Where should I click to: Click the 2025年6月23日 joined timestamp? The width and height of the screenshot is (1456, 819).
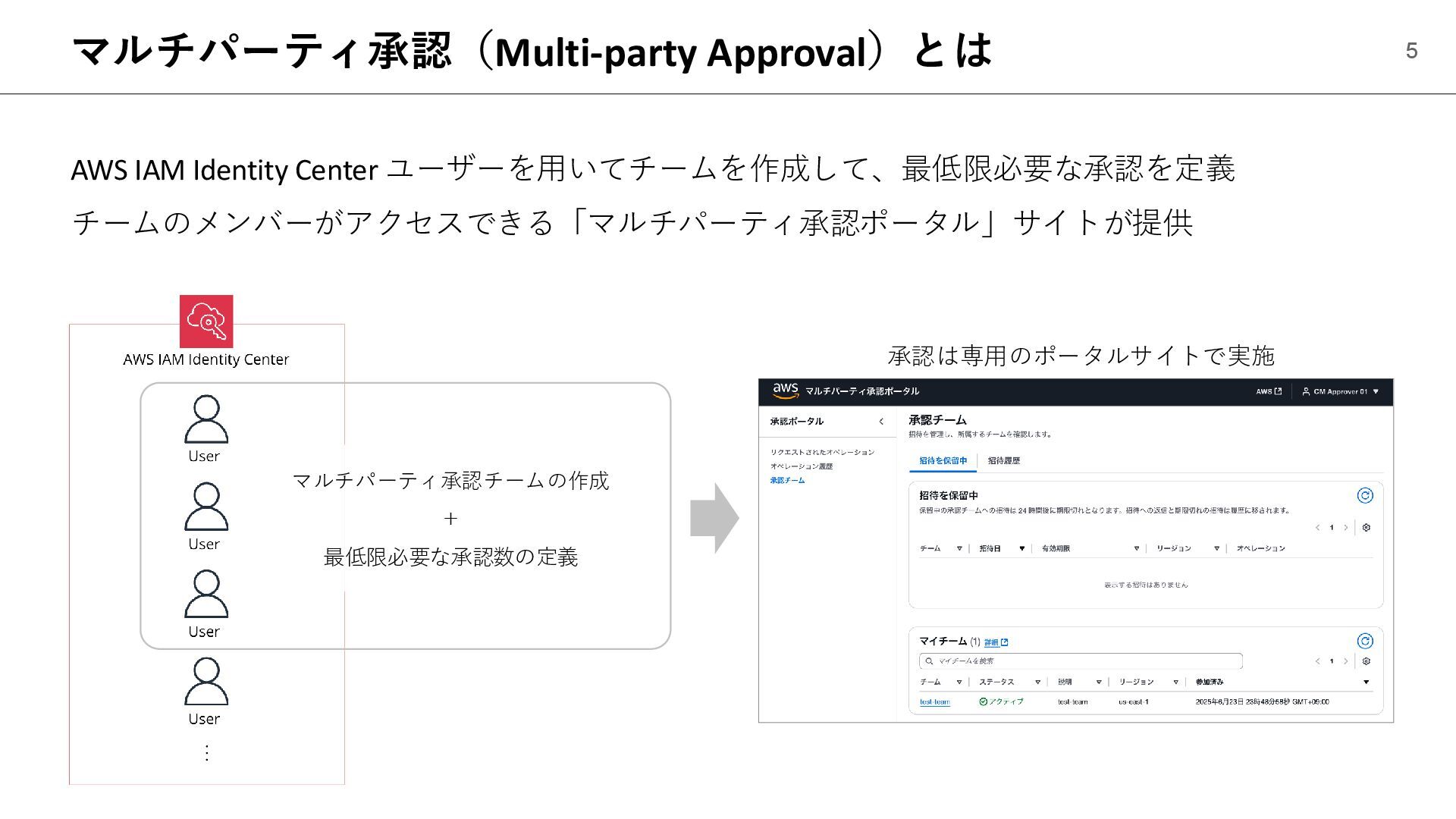click(x=1262, y=702)
